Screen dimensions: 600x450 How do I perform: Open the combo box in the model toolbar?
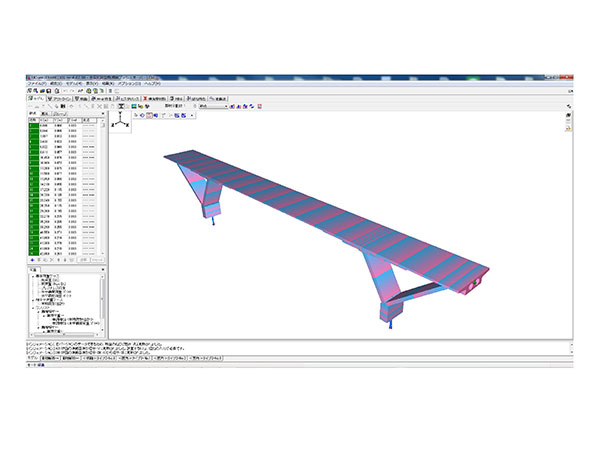pos(215,107)
